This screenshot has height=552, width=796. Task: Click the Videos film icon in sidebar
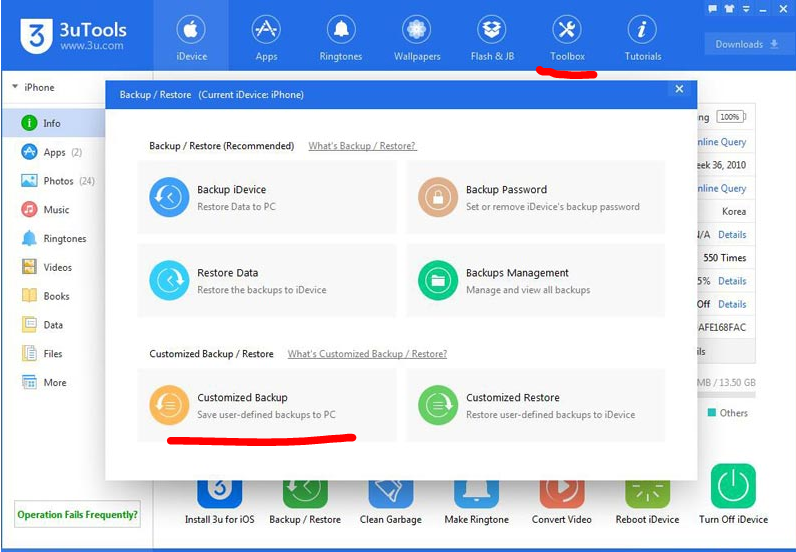[x=29, y=267]
